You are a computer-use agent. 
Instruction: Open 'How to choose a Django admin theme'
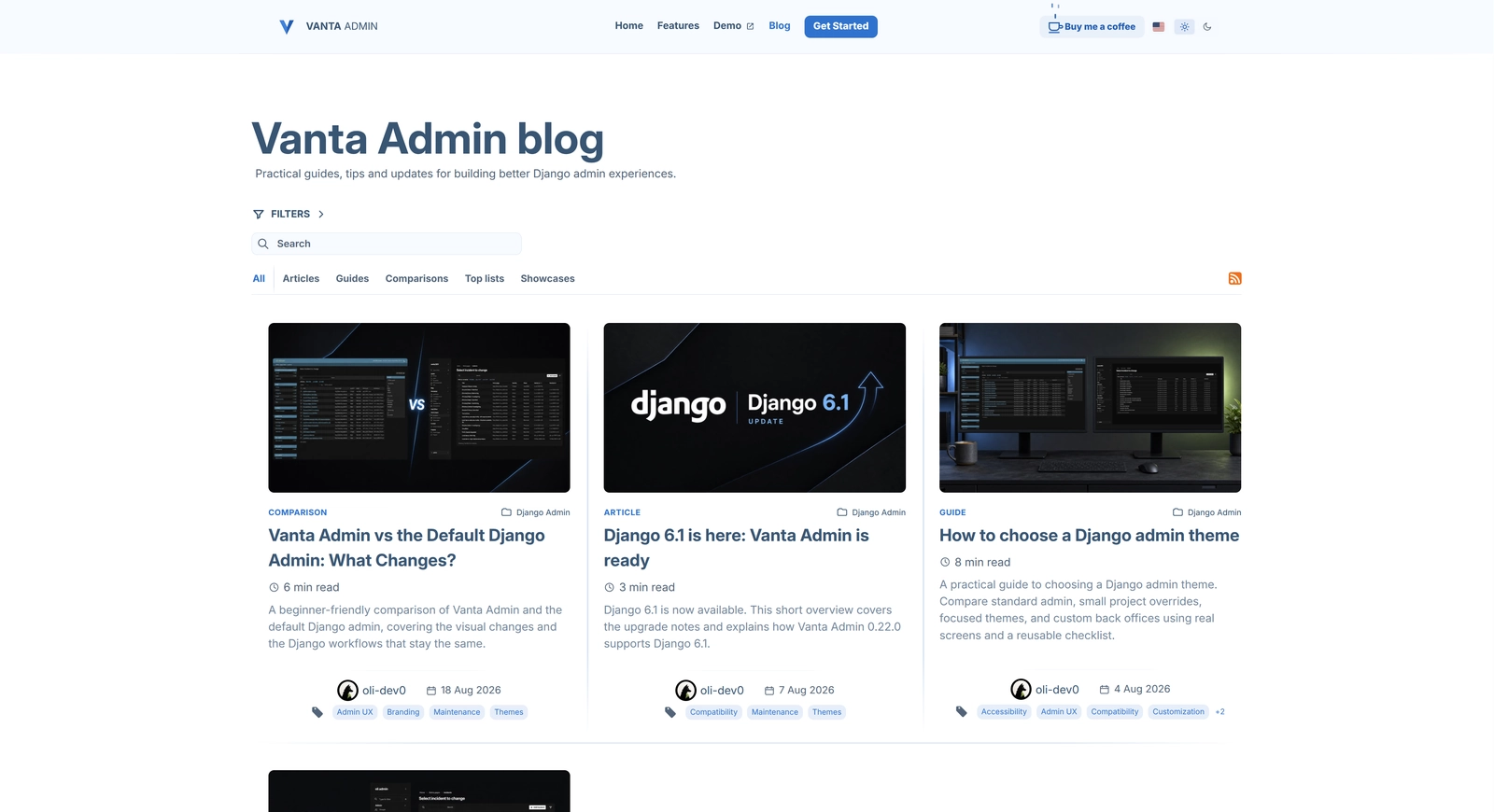click(x=1090, y=536)
